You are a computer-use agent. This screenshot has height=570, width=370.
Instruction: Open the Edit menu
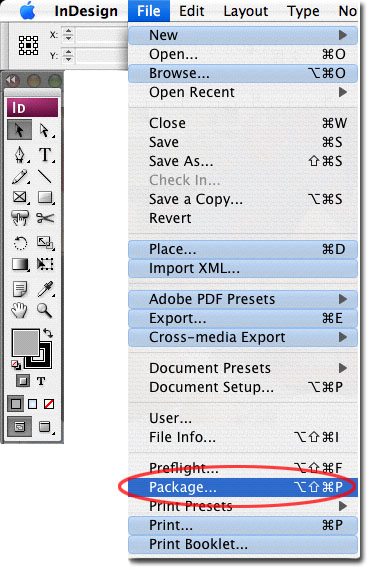coord(192,11)
